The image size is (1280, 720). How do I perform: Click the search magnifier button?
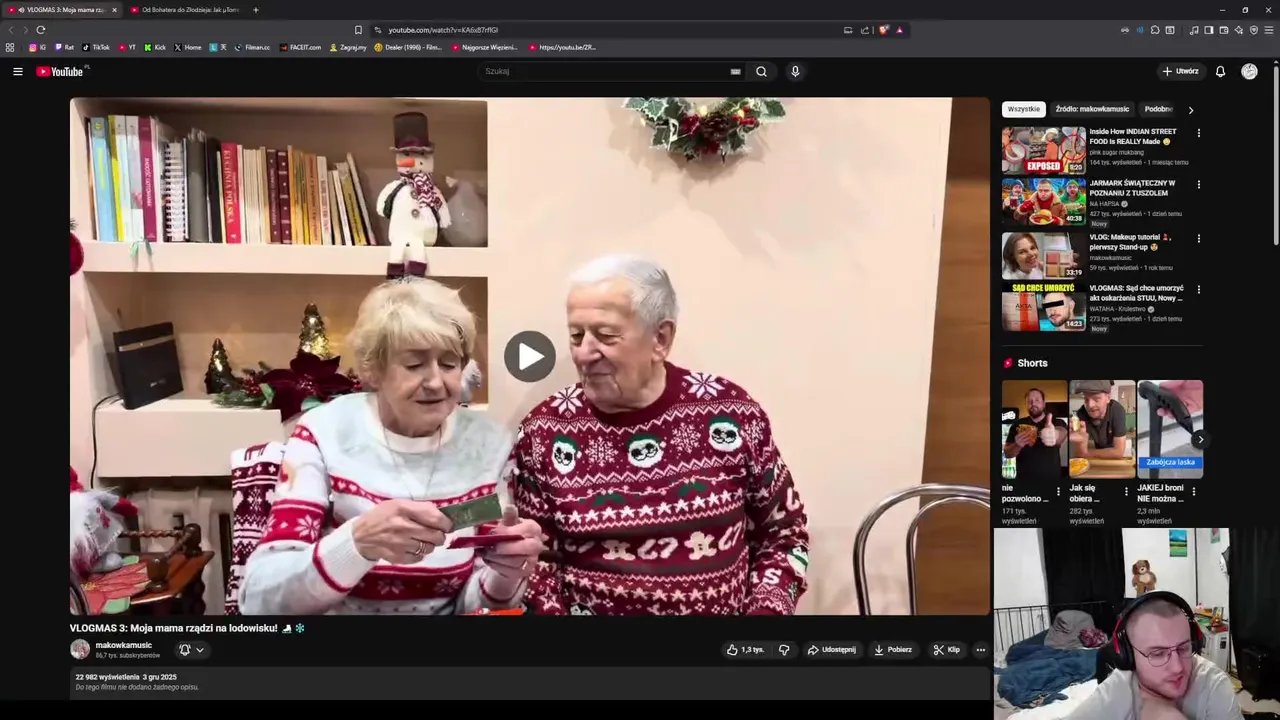[x=761, y=71]
